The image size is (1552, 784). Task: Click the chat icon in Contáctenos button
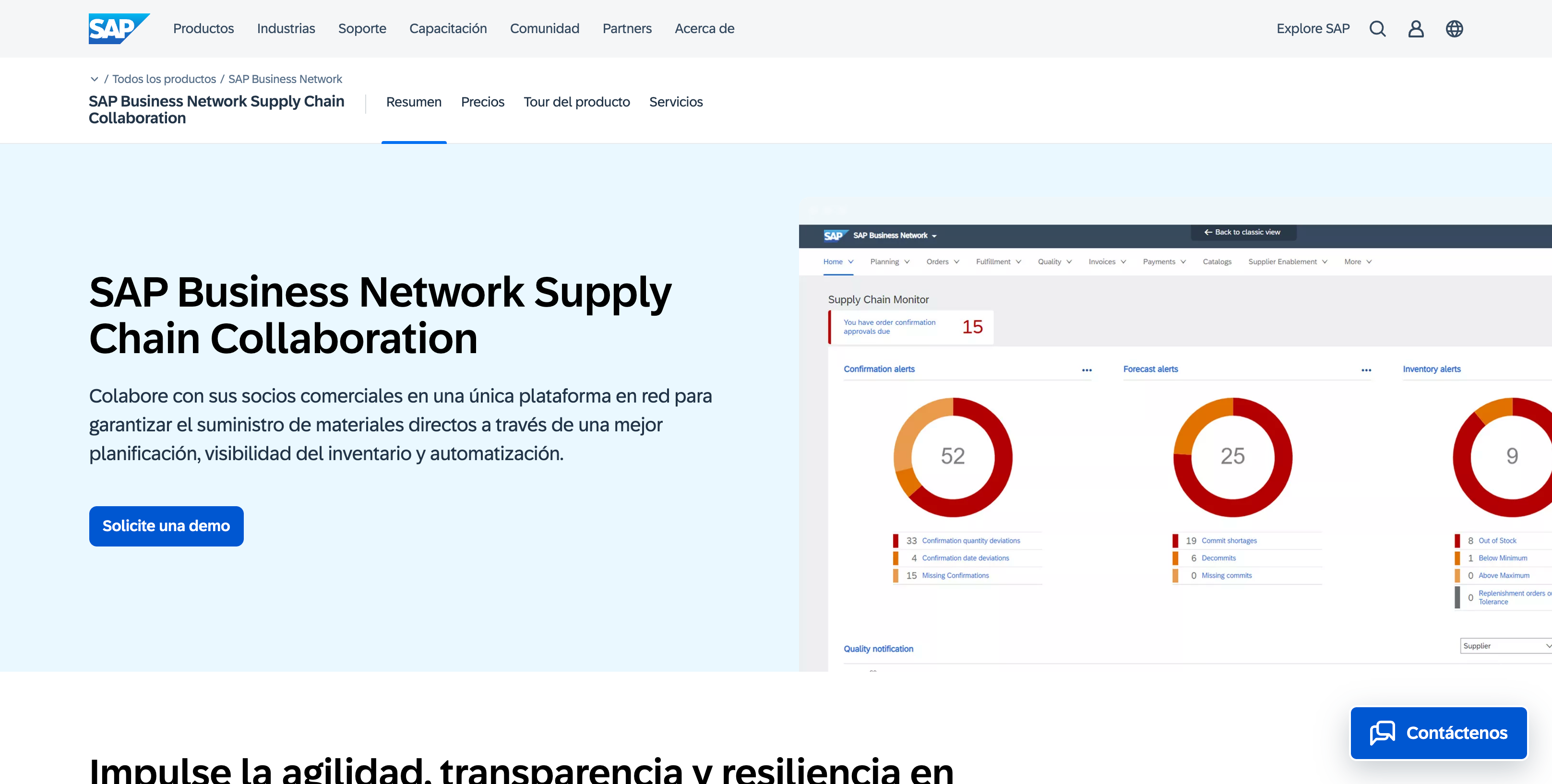(x=1382, y=733)
